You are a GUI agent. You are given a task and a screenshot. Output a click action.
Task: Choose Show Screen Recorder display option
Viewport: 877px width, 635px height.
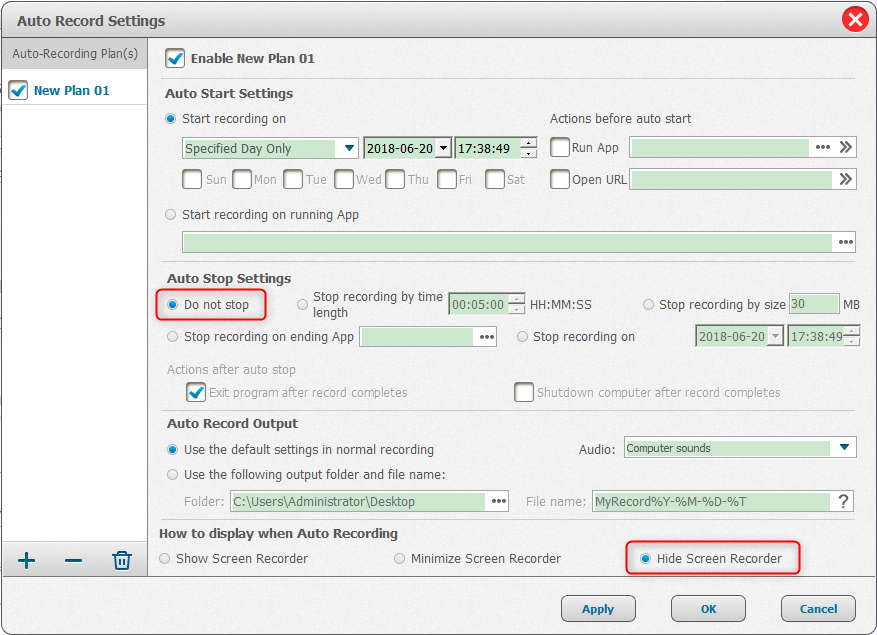click(166, 559)
